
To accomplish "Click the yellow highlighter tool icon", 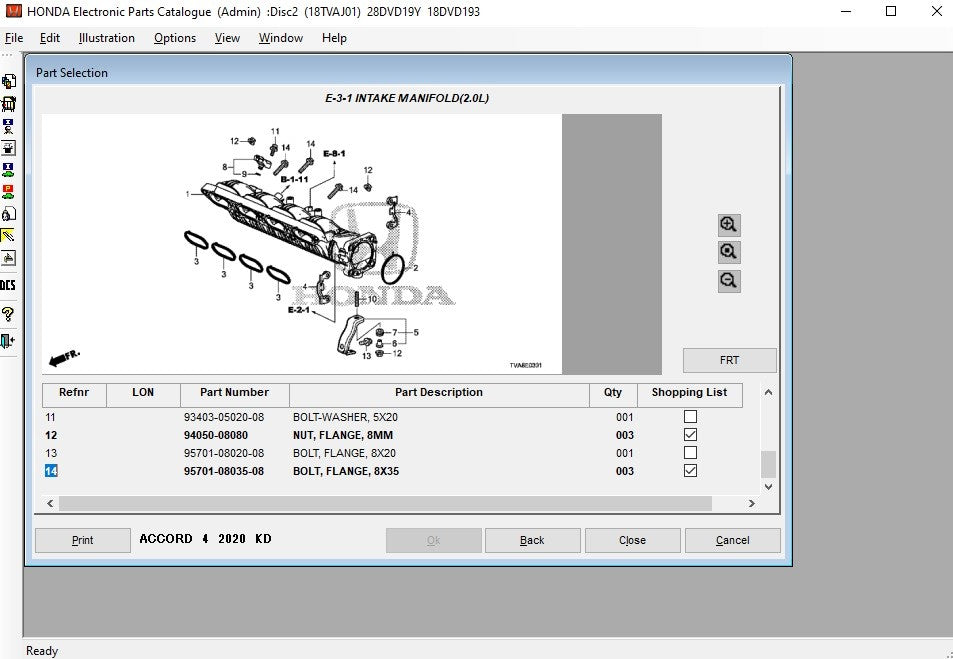I will [x=8, y=236].
